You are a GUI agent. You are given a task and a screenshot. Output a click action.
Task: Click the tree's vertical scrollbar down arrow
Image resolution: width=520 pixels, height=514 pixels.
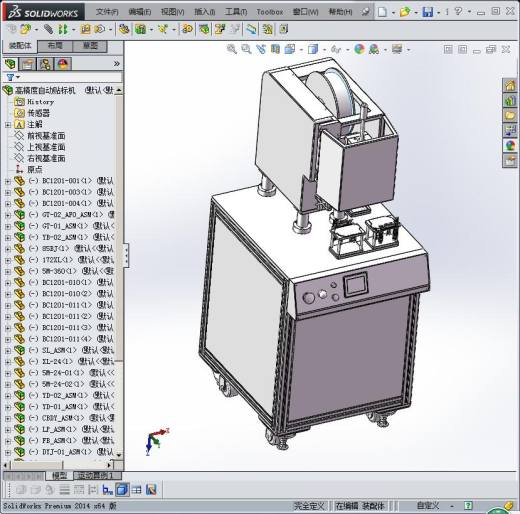(x=119, y=455)
